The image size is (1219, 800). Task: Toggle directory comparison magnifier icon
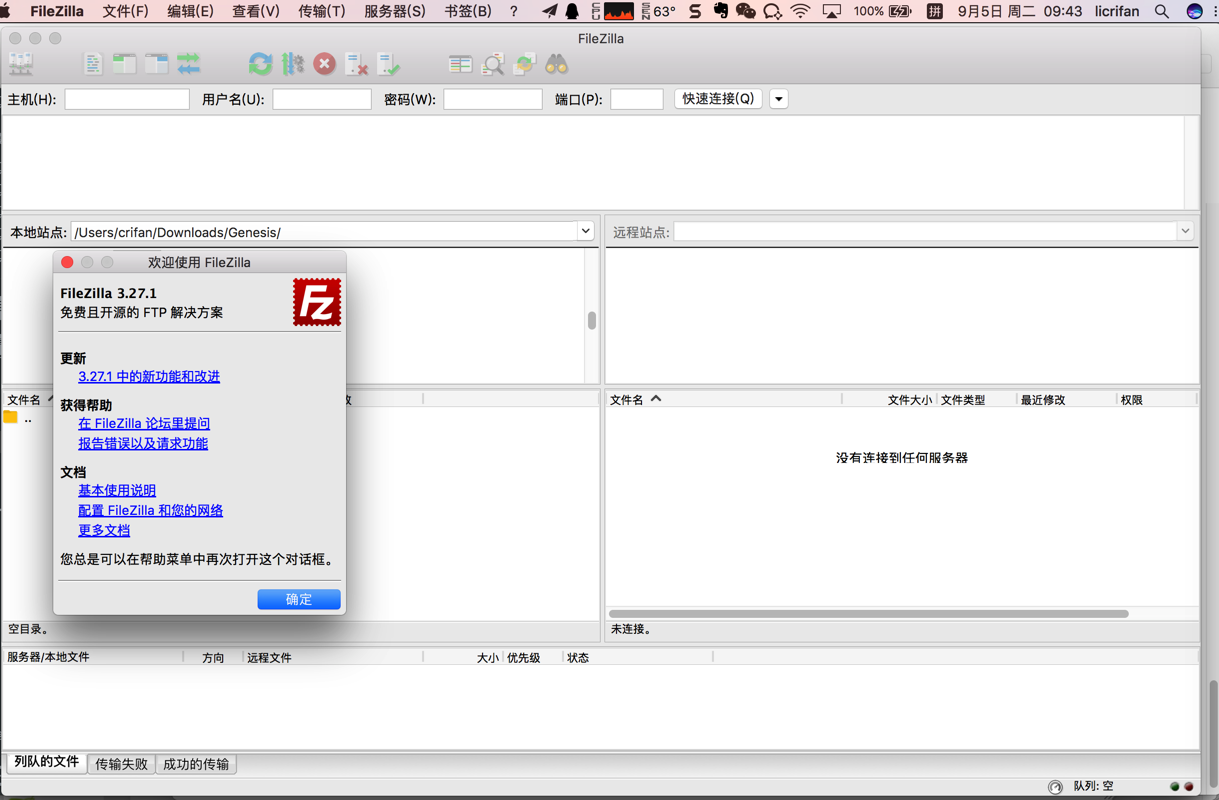[492, 64]
